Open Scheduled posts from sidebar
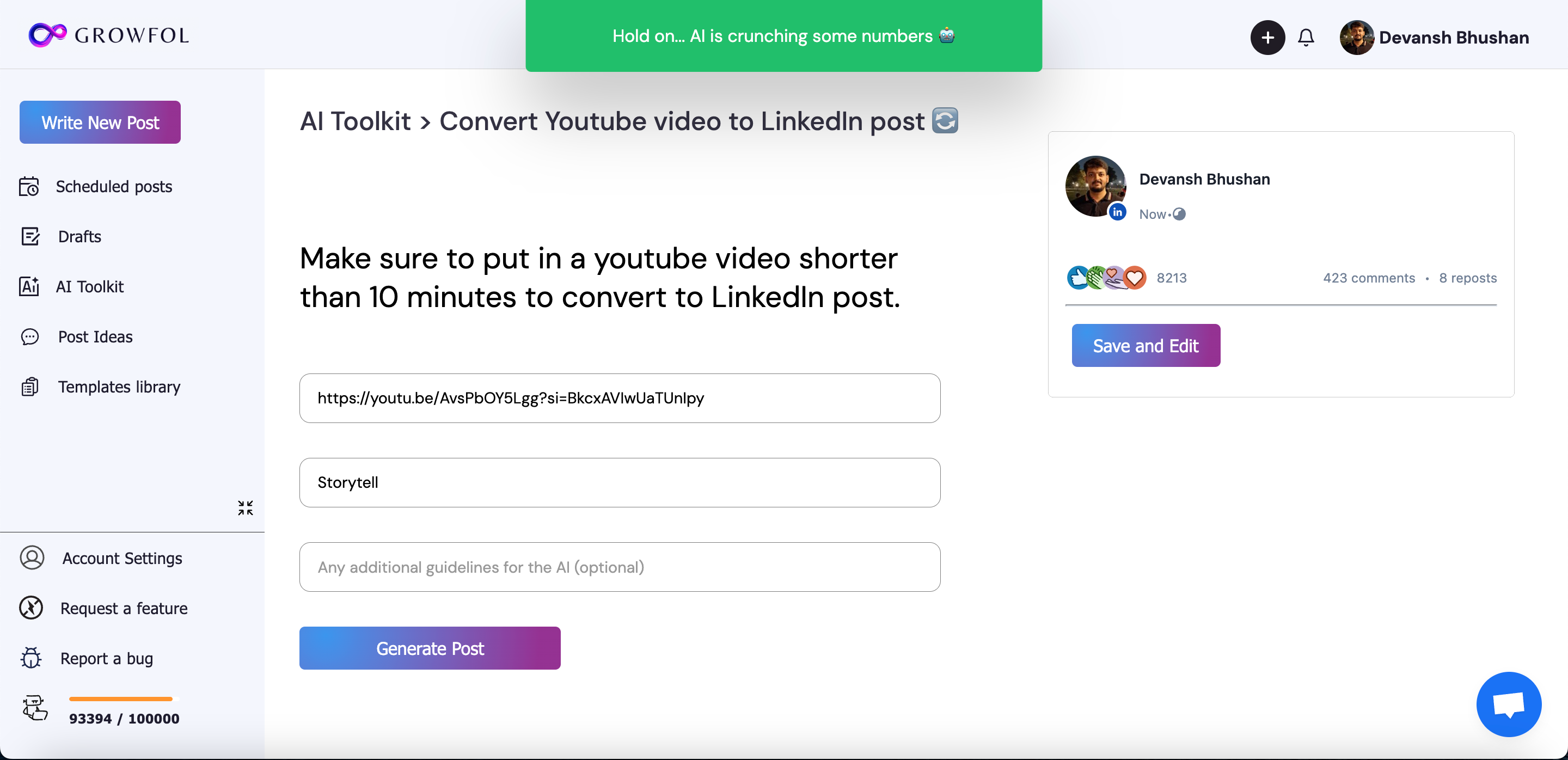 (x=114, y=187)
